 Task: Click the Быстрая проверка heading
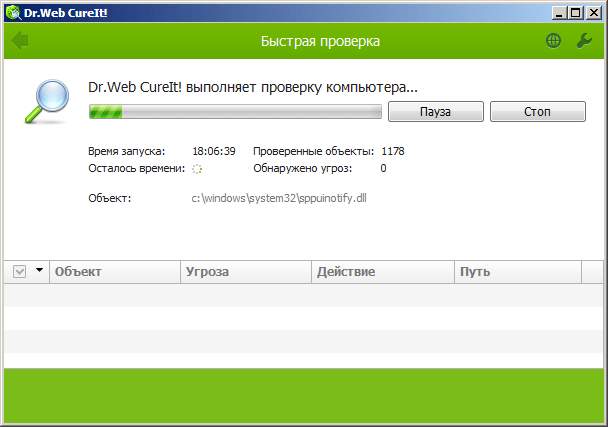point(320,41)
